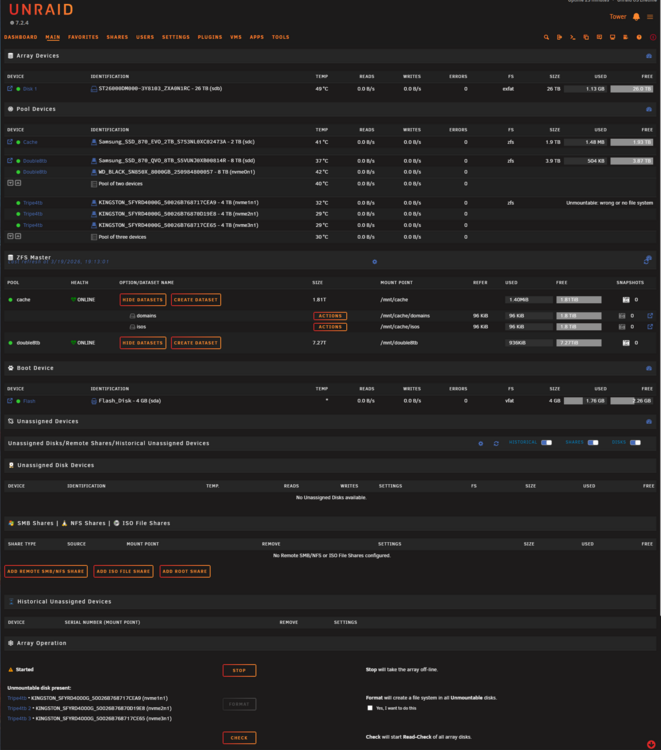Click Create Dataset for the cache pool

196,300
